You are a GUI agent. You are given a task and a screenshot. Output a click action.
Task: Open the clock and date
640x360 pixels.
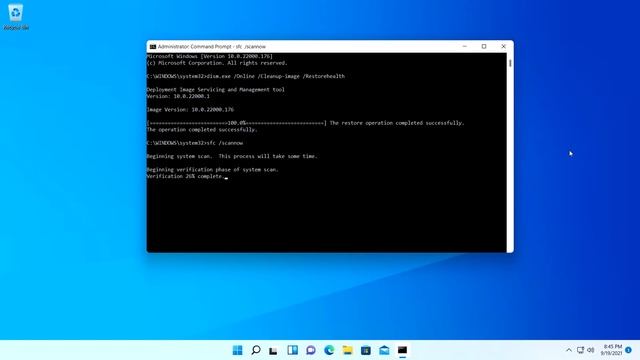(x=611, y=350)
